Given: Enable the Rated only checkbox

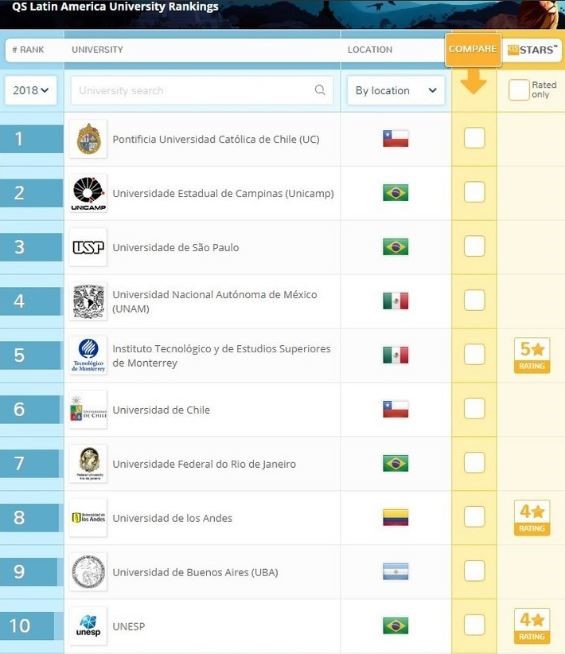Looking at the screenshot, I should (519, 90).
